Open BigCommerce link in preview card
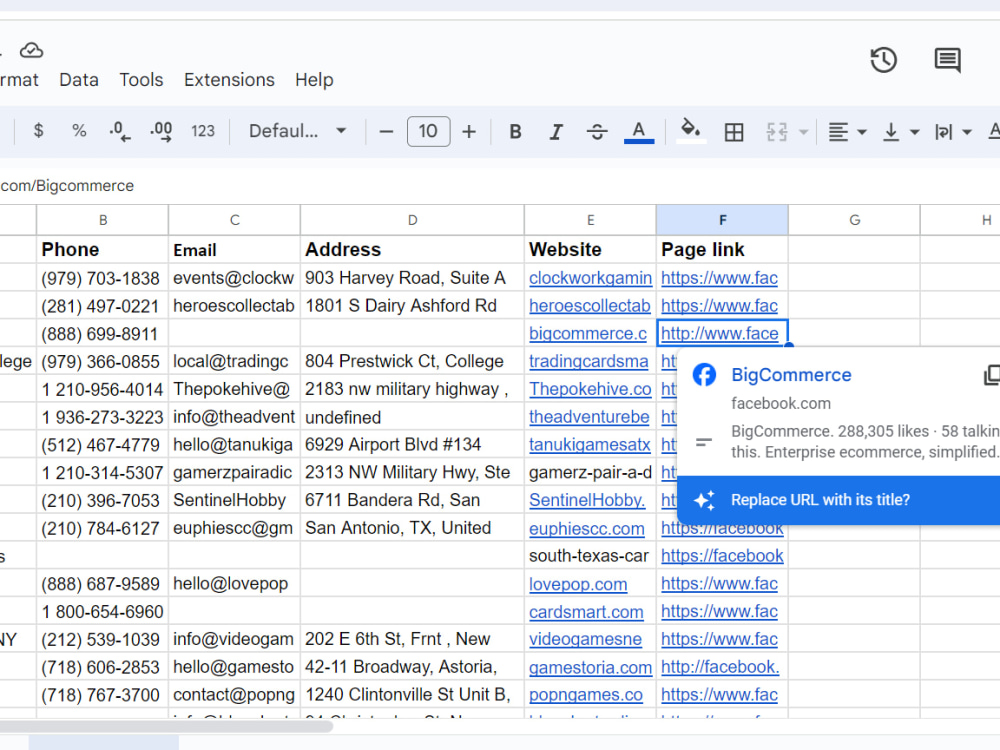 [791, 375]
